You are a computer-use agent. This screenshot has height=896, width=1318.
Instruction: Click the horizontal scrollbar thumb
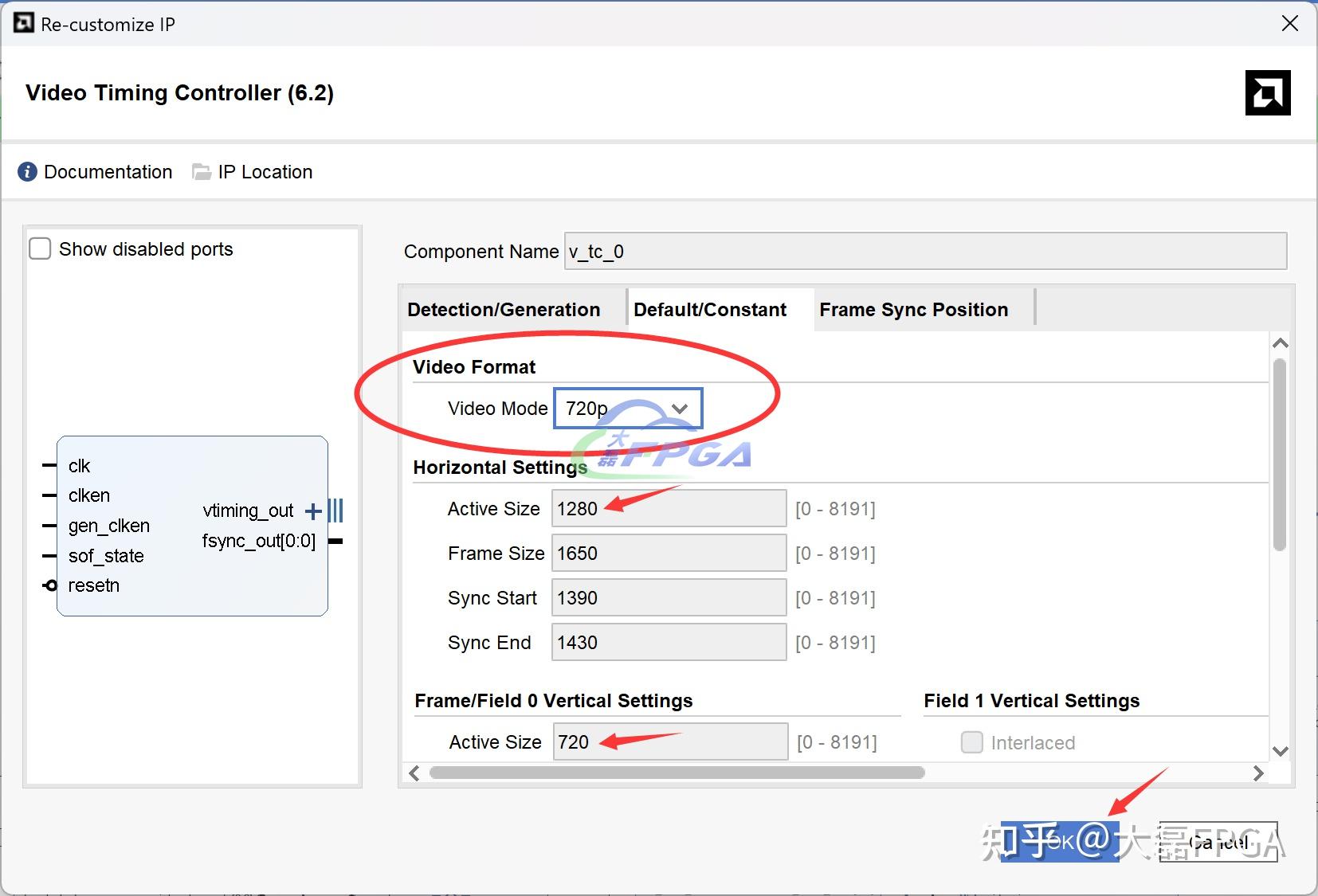pos(676,773)
